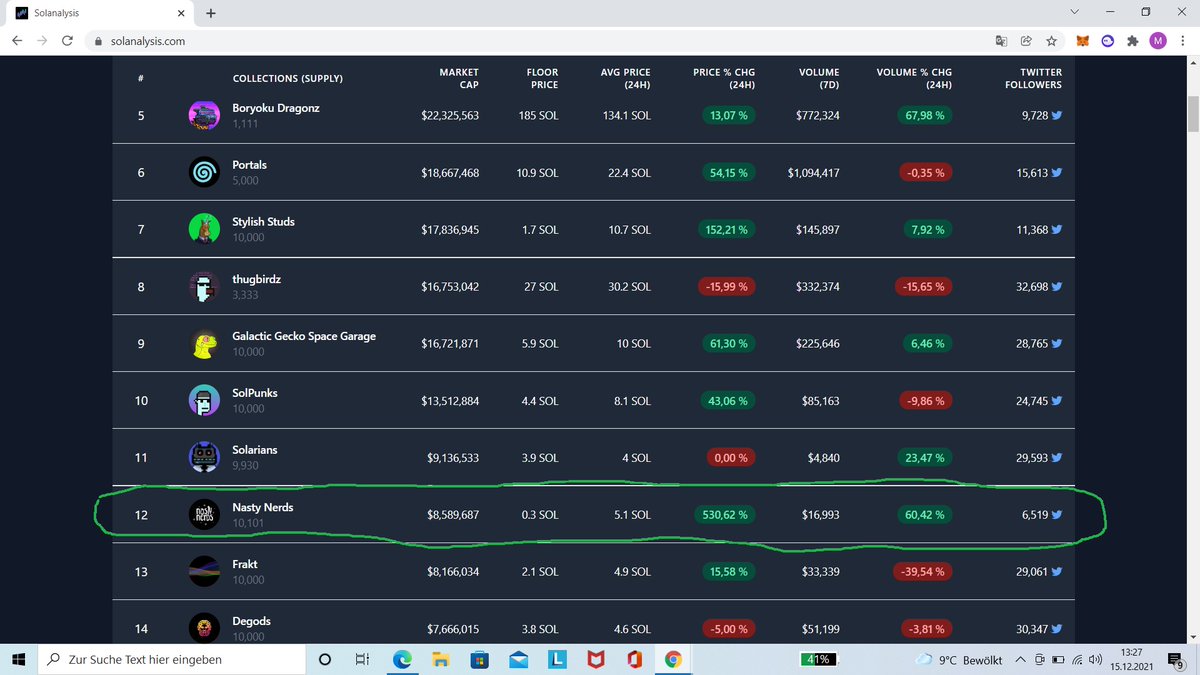Open Boryoku Dragonz Twitter bird icon
Viewport: 1200px width, 675px height.
(1056, 116)
